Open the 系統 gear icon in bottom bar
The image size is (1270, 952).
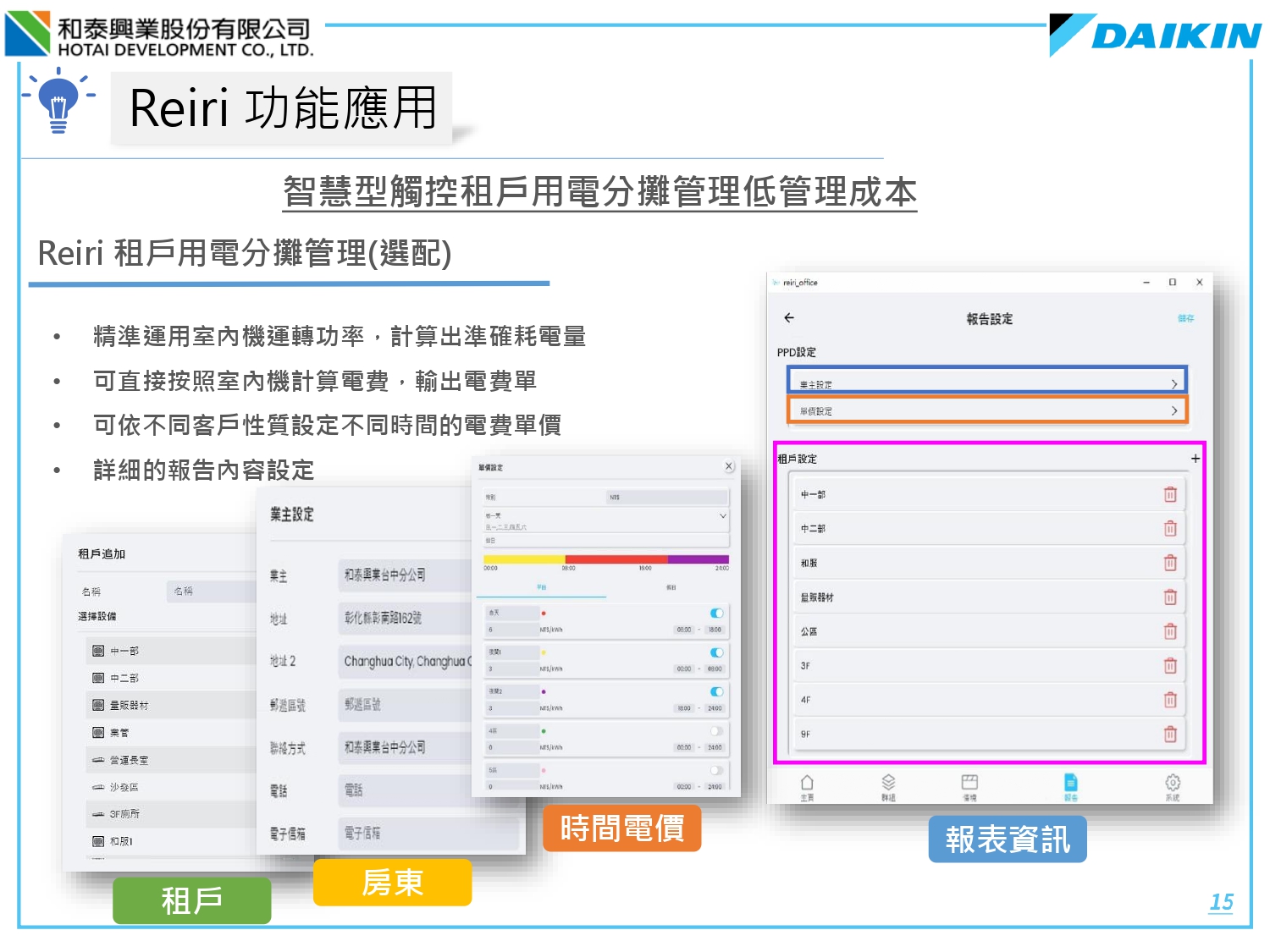(x=1172, y=785)
